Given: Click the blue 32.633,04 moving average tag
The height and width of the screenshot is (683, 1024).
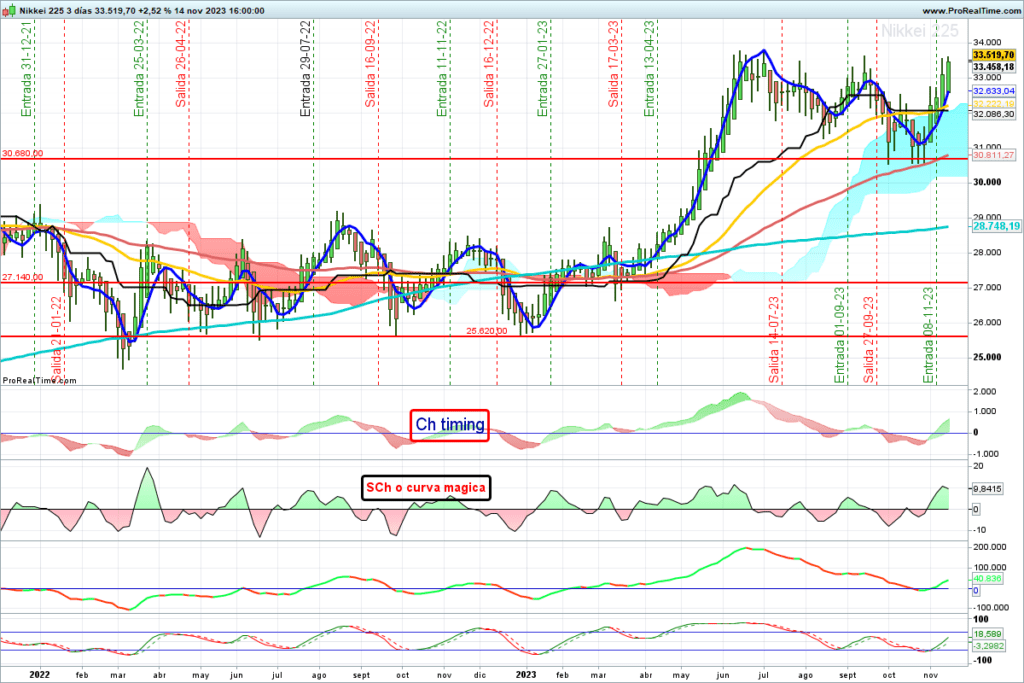Looking at the screenshot, I should (994, 91).
